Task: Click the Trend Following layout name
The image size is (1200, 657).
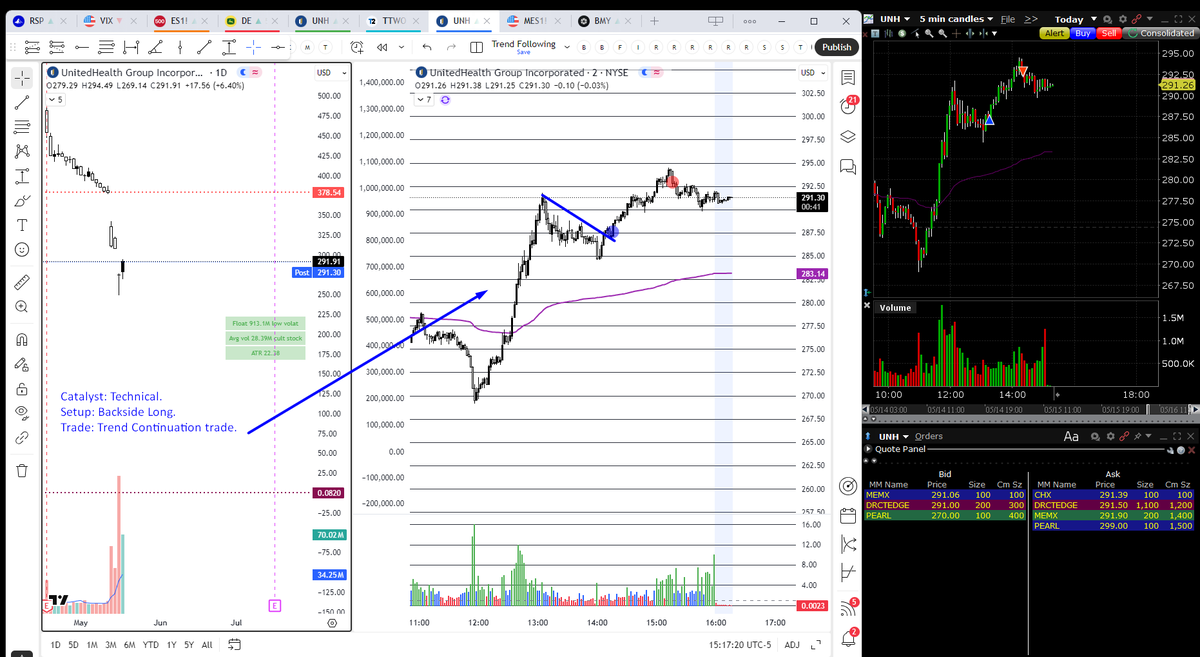Action: point(523,44)
